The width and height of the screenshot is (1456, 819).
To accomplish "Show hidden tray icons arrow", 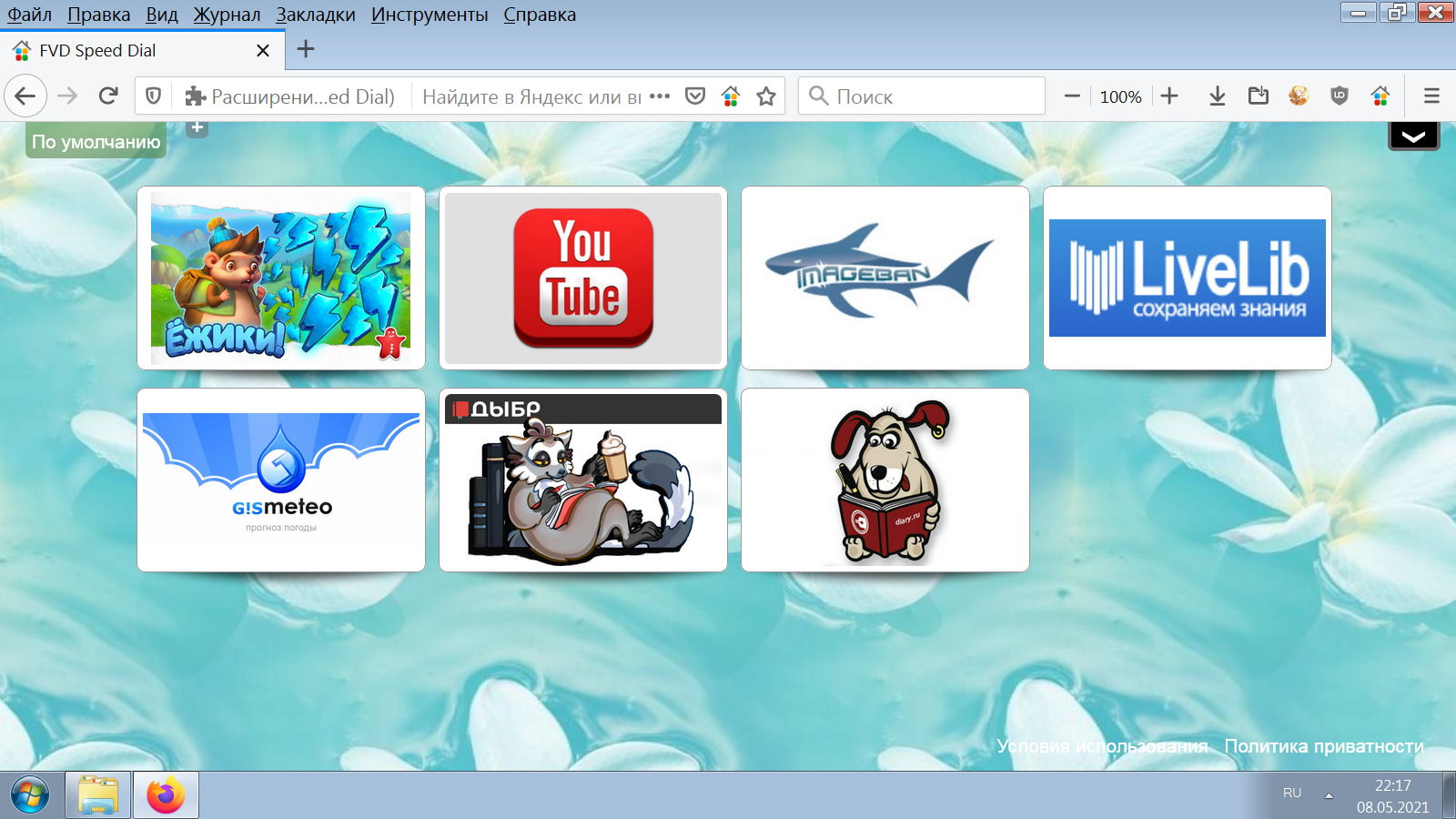I will click(x=1329, y=795).
